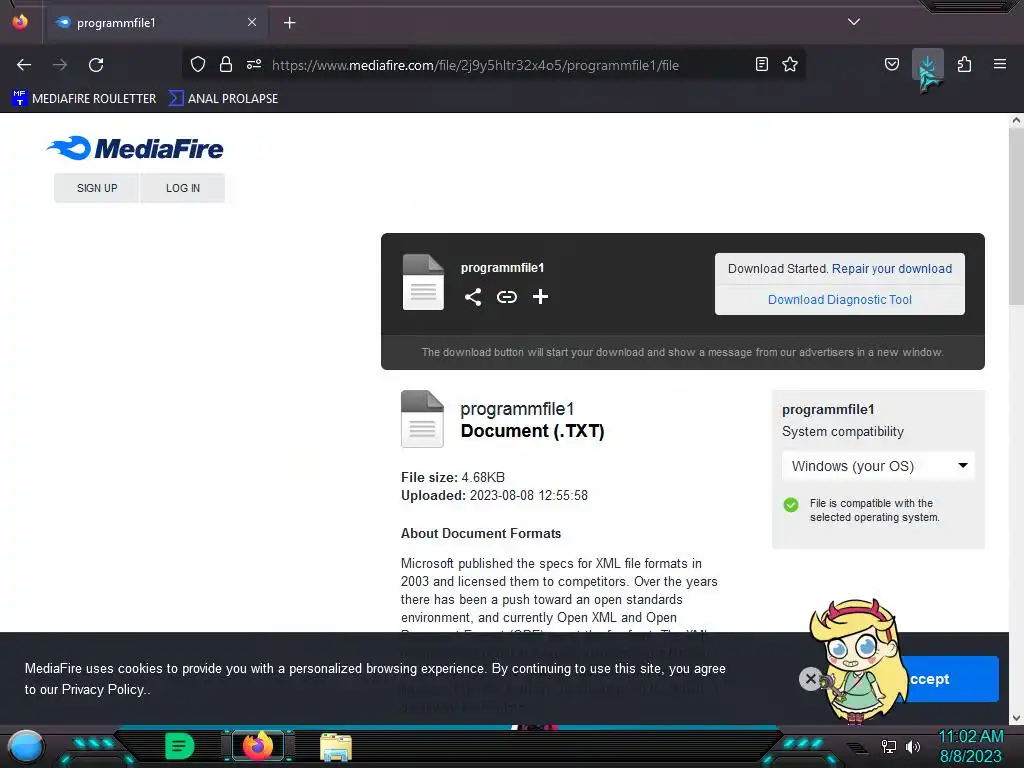Open the Firefox hamburger menu
1024x768 pixels.
tap(1000, 64)
